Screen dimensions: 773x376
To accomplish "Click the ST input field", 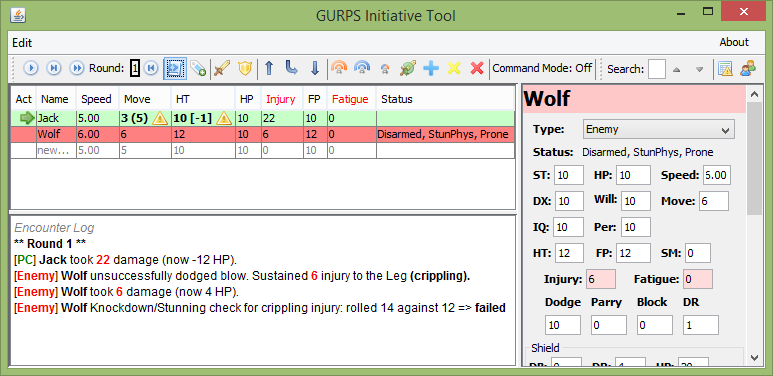I will 569,175.
